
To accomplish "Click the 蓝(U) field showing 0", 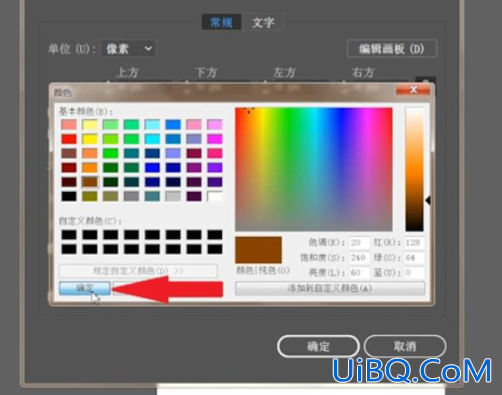I will [414, 273].
